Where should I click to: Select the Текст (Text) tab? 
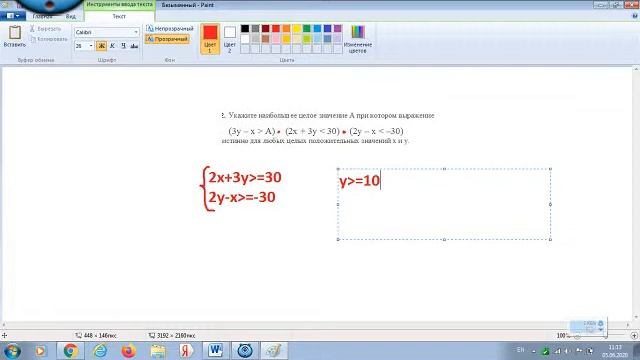click(x=119, y=16)
